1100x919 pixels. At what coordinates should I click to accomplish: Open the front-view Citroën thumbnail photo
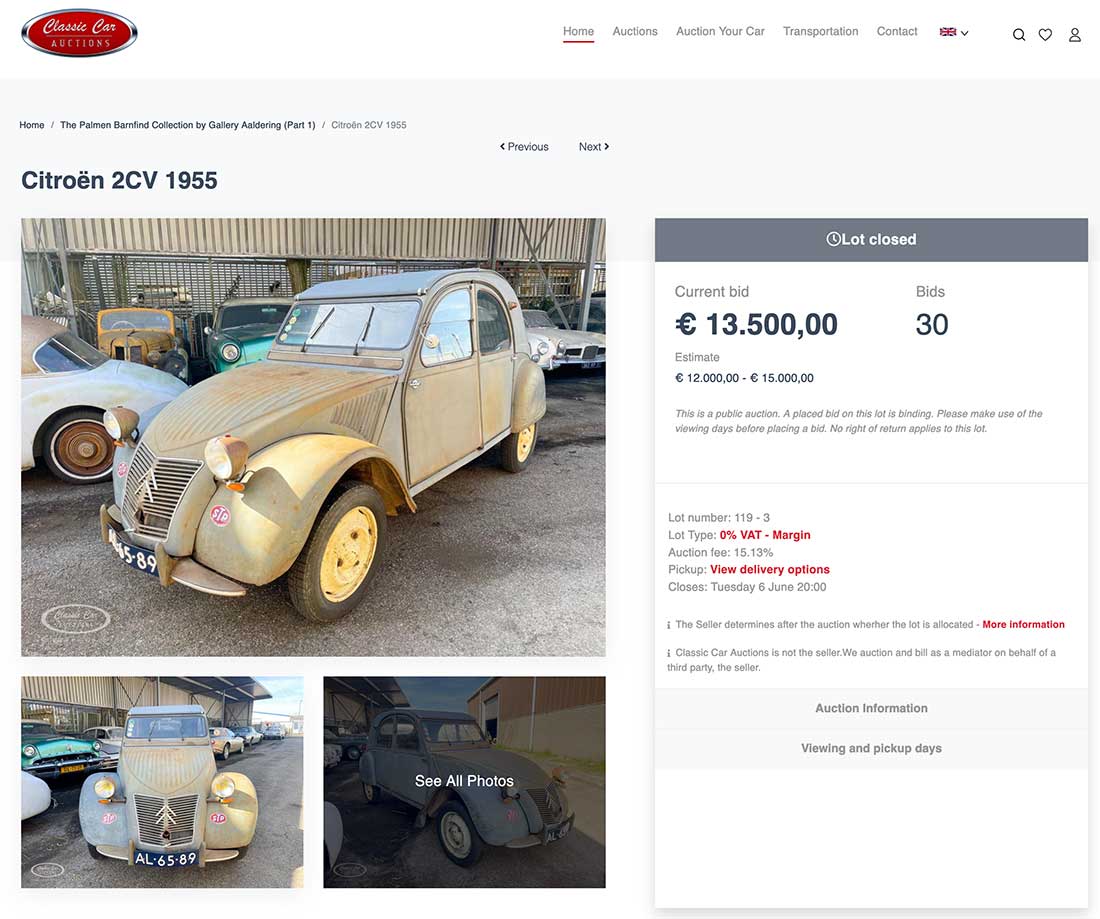(x=162, y=782)
